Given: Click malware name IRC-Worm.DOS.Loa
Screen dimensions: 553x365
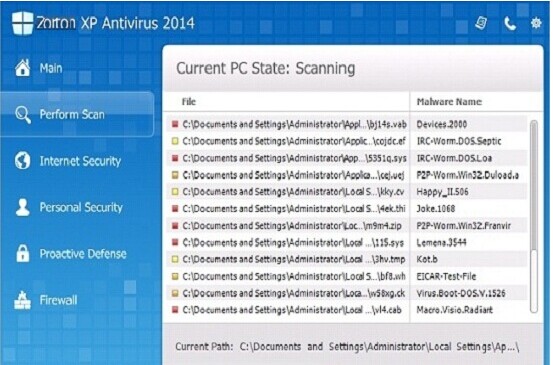Looking at the screenshot, I should coord(454,158).
